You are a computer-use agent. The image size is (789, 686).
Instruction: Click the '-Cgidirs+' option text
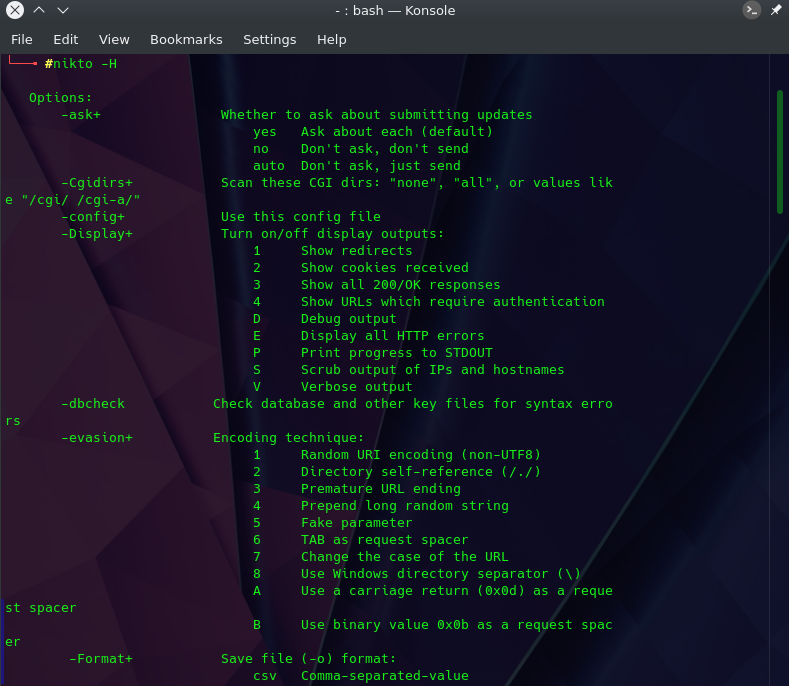(97, 183)
